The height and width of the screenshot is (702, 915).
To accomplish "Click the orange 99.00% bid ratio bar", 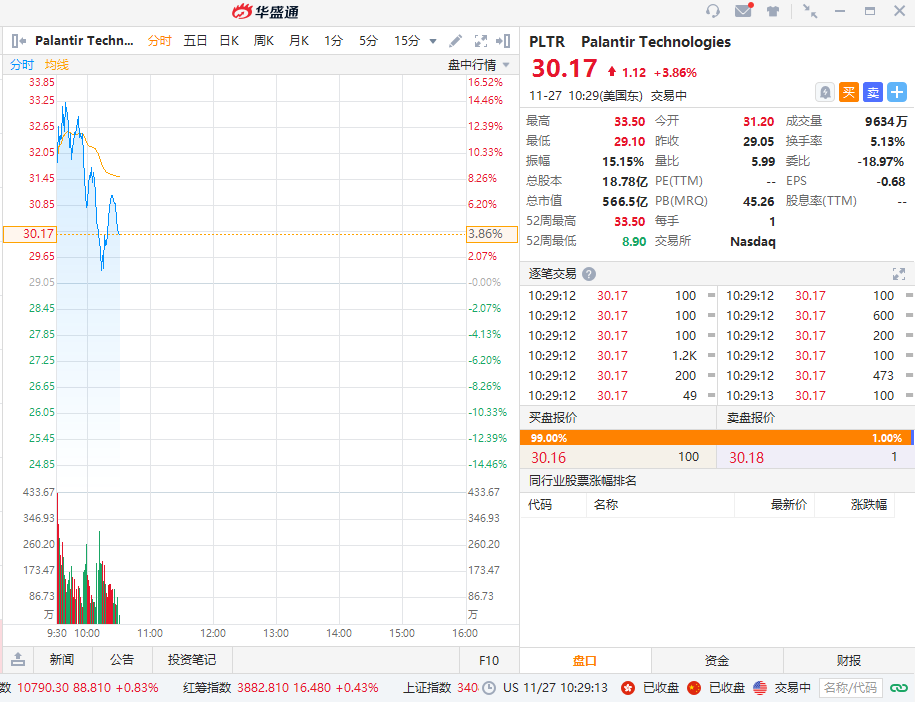I will coord(715,438).
